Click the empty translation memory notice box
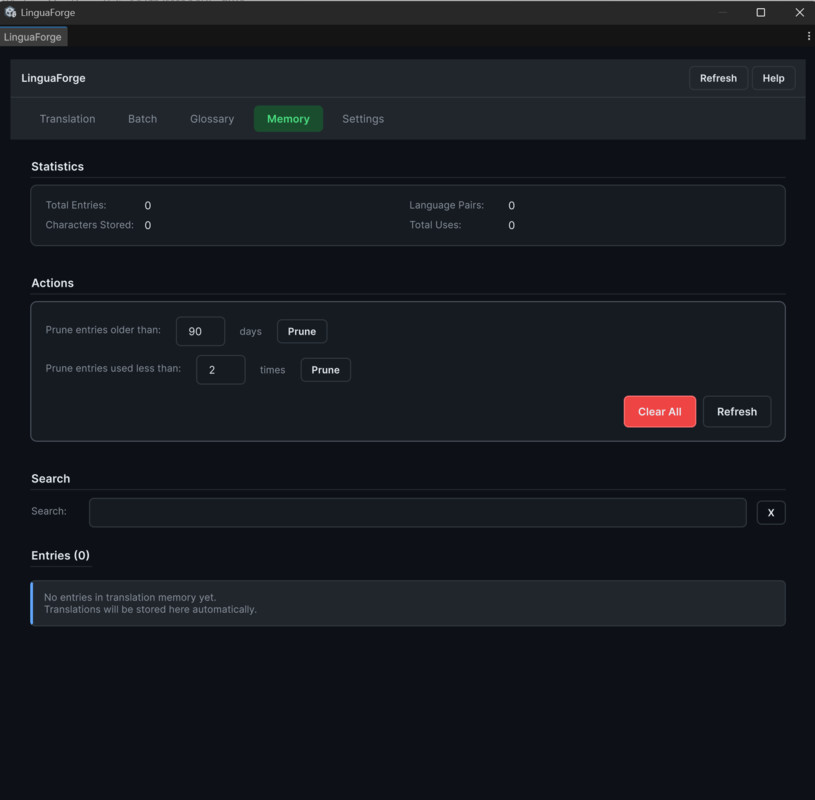815x800 pixels. 408,602
